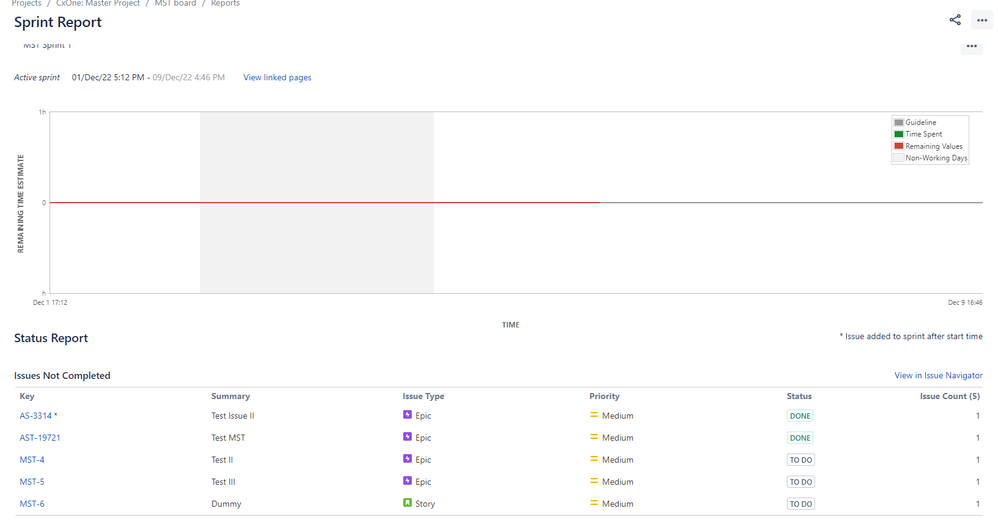
Task: Click Medium priority icon for MST-4
Action: coord(594,459)
